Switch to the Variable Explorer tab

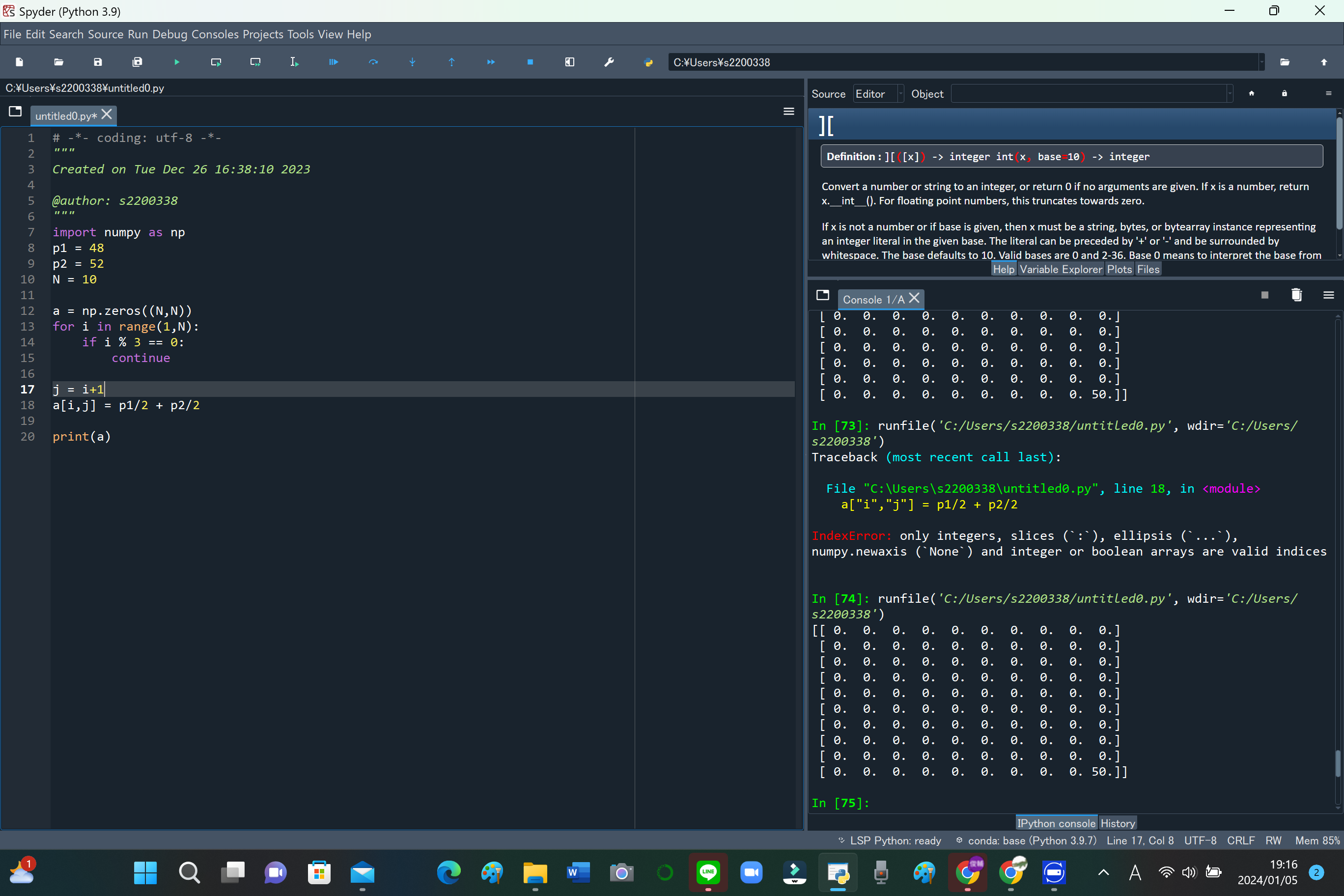click(1061, 269)
